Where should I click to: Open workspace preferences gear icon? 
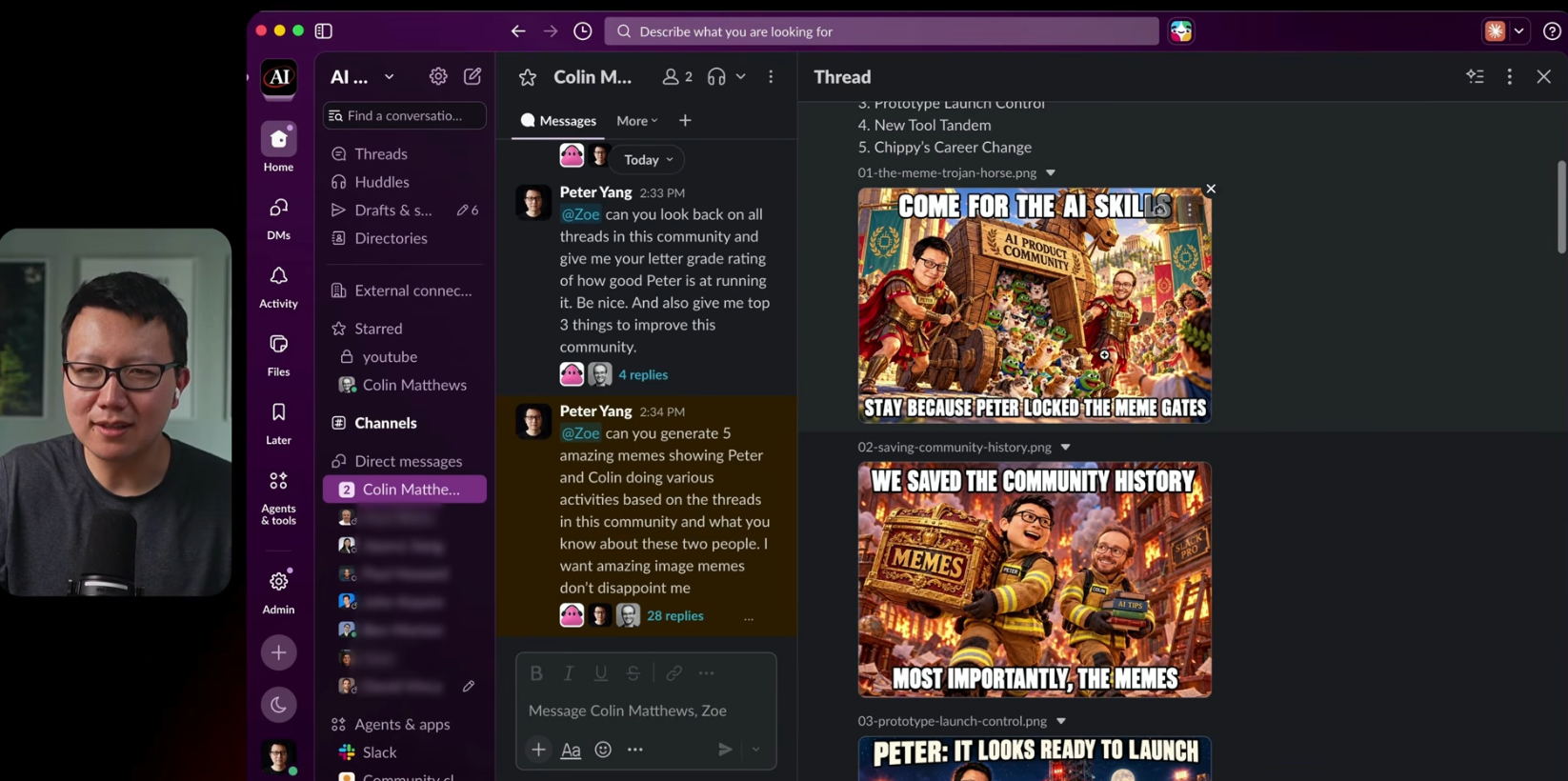(438, 76)
